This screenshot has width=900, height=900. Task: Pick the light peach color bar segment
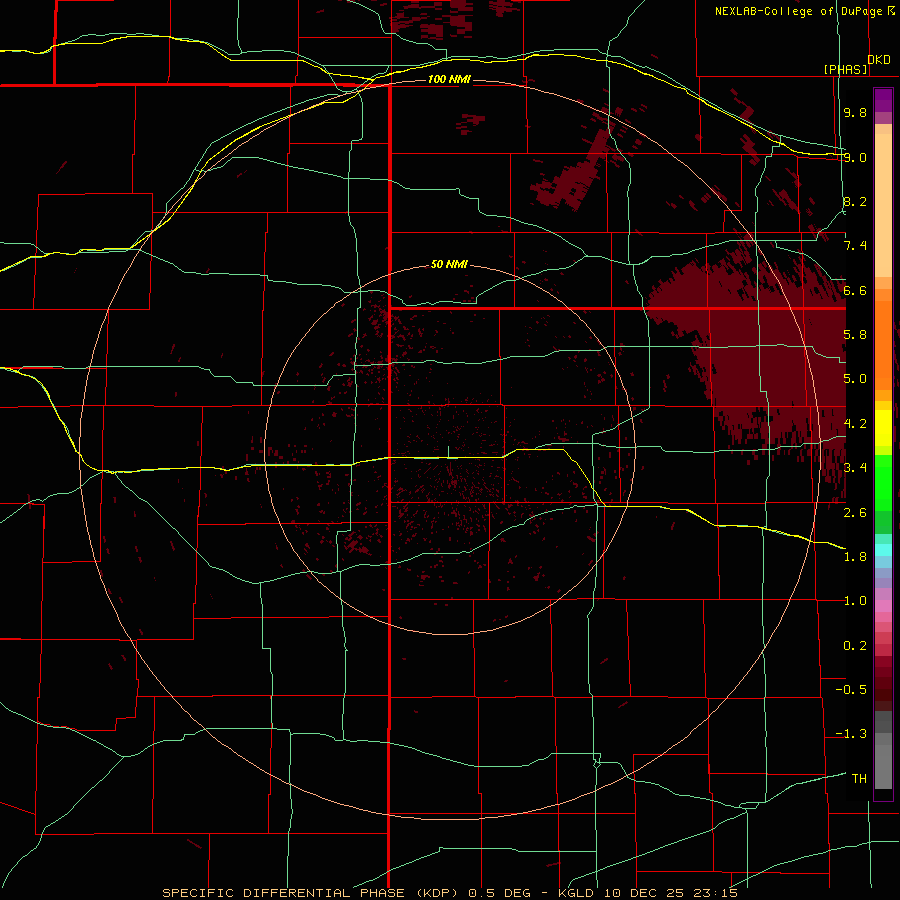(x=883, y=205)
